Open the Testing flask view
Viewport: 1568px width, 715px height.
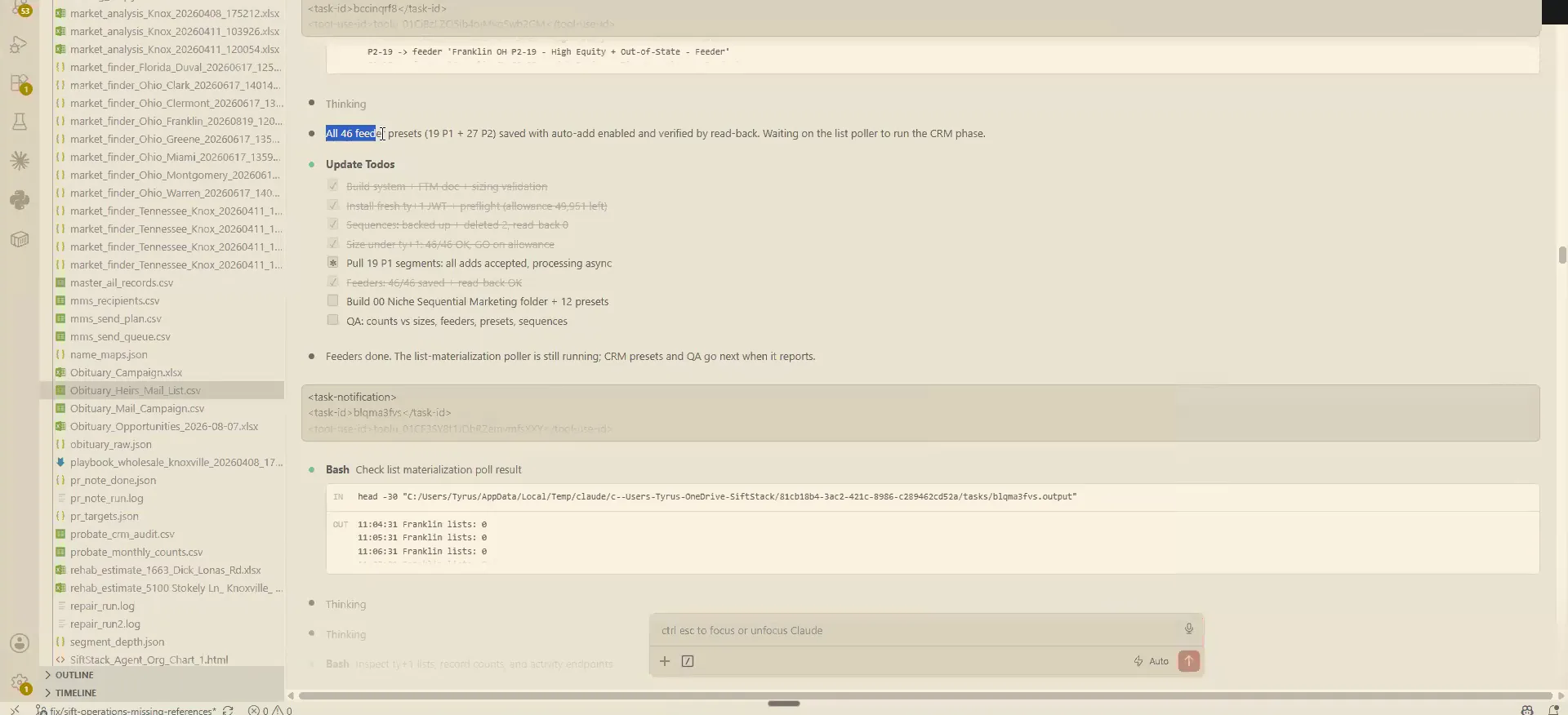(x=20, y=122)
